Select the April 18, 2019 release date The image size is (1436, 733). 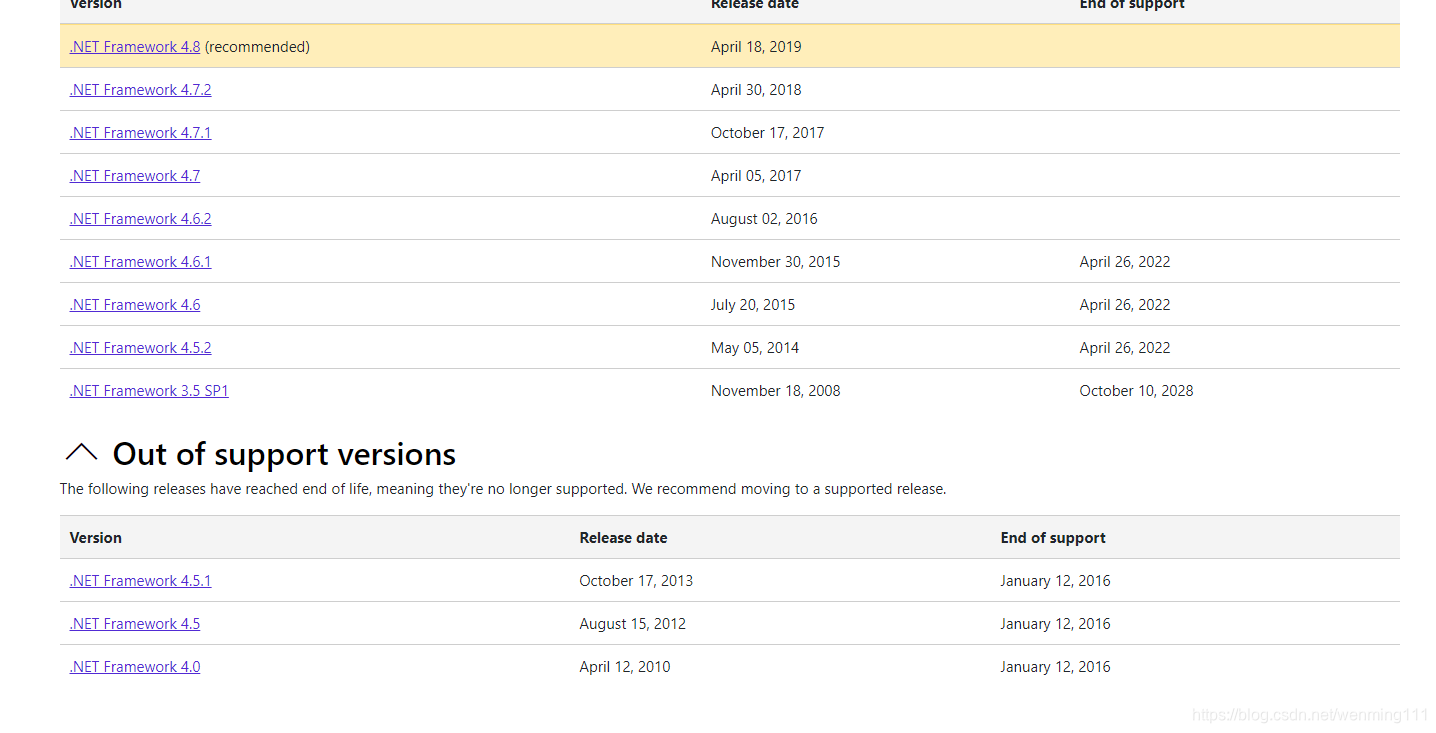tap(756, 47)
